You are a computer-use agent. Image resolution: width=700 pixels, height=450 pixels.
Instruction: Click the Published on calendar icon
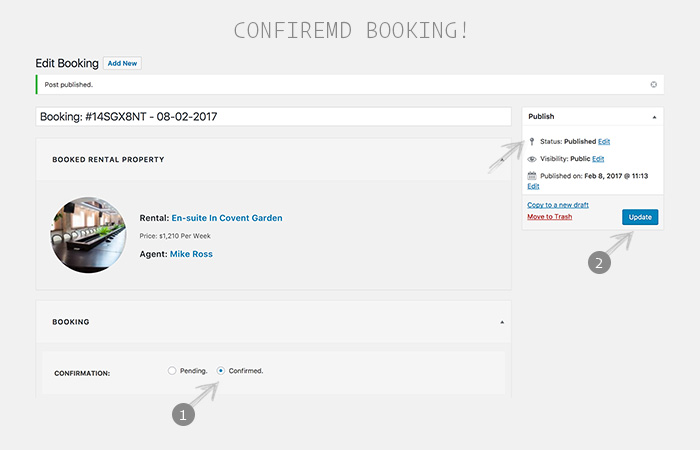532,175
